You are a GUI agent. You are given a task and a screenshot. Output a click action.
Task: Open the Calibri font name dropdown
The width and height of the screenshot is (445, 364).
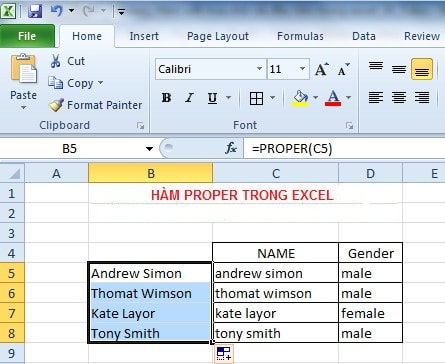click(259, 69)
